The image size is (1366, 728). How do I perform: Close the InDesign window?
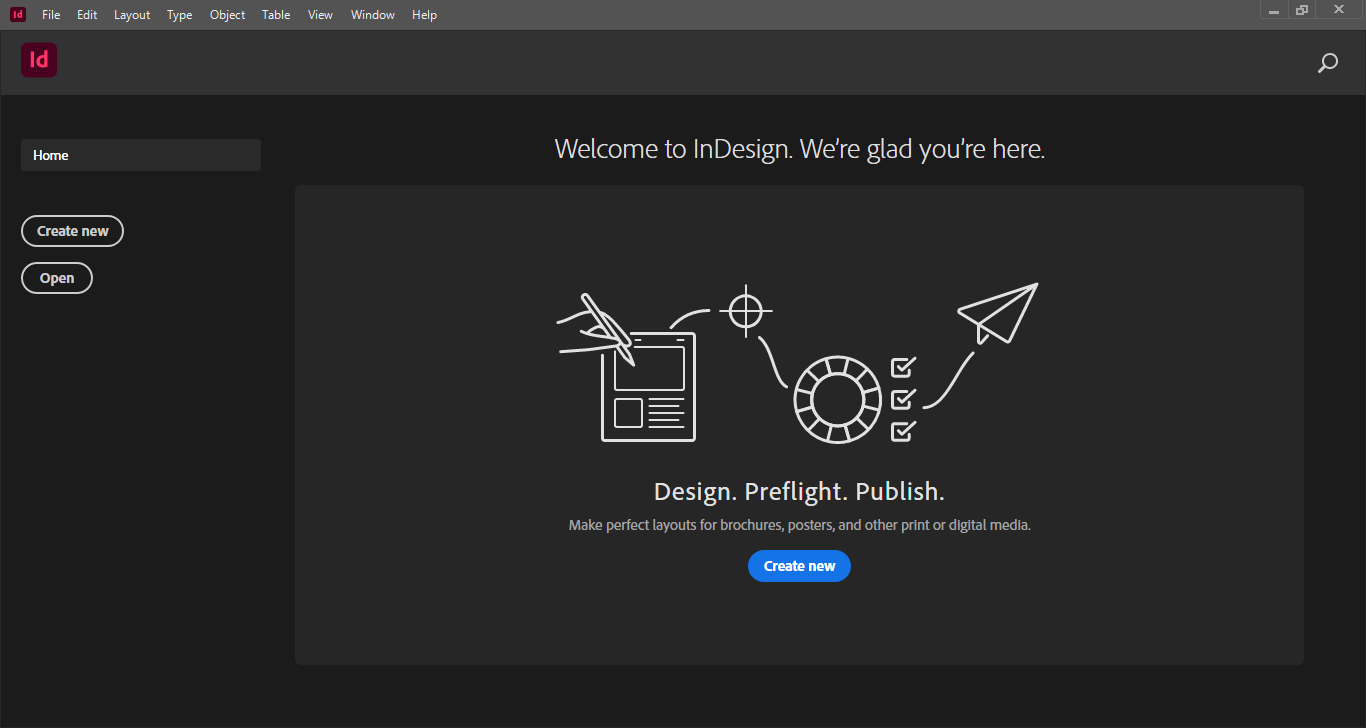pyautogui.click(x=1338, y=10)
